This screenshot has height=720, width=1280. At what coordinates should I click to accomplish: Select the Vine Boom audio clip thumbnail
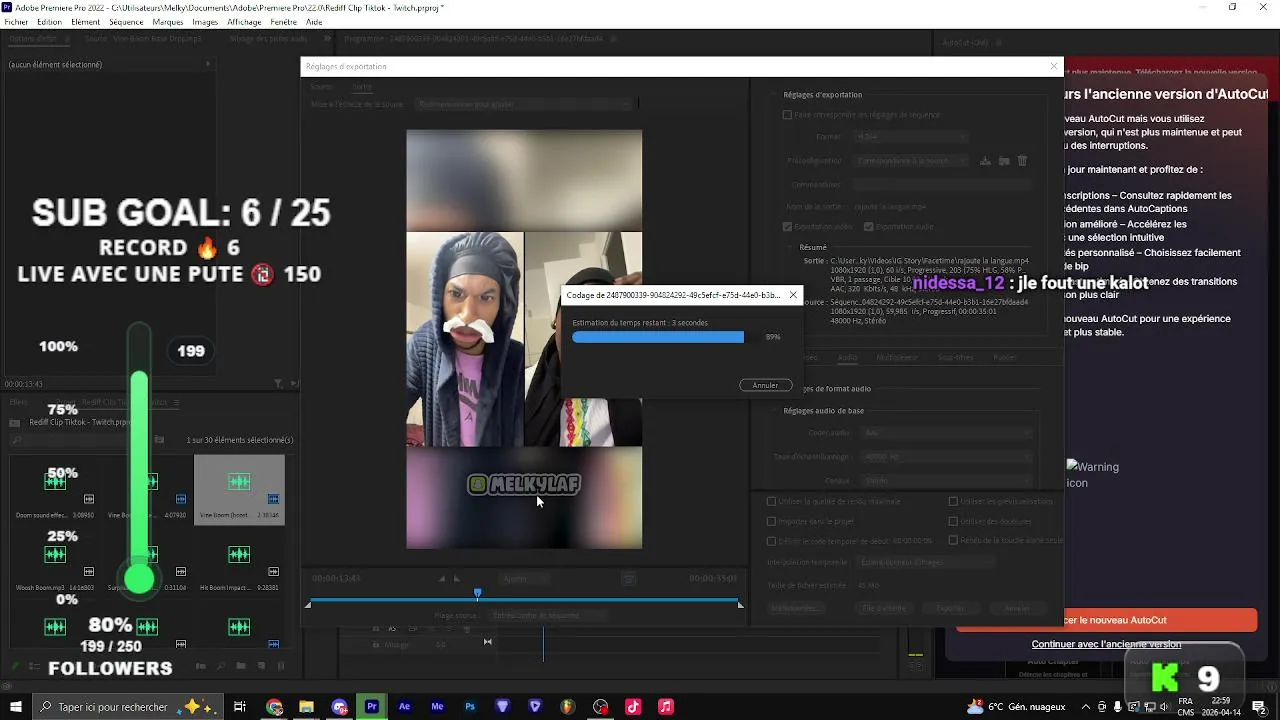click(239, 490)
